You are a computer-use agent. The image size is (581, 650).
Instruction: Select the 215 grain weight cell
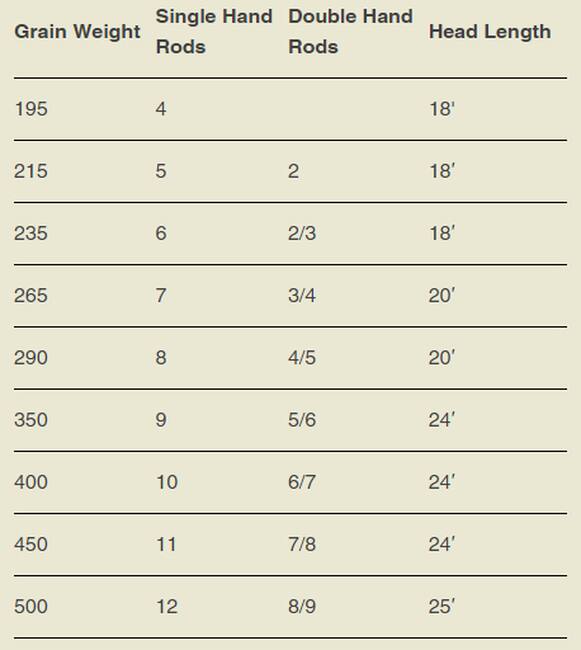(31, 171)
